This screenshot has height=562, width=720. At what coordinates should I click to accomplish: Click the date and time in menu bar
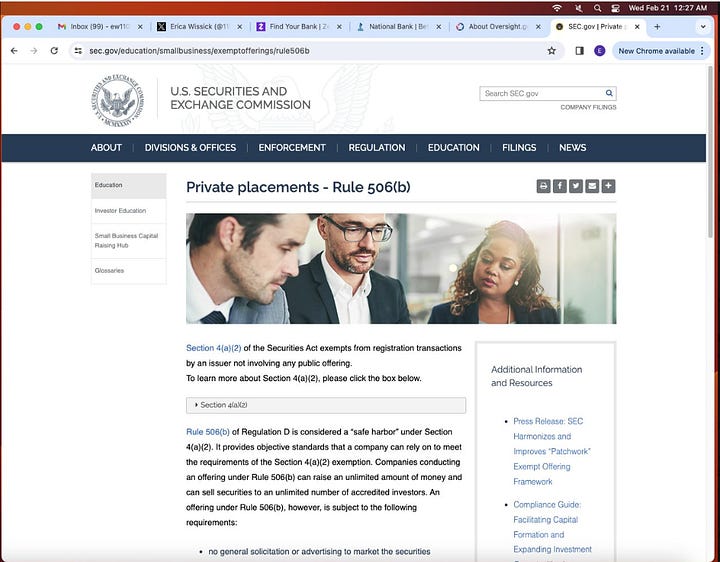pyautogui.click(x=668, y=8)
